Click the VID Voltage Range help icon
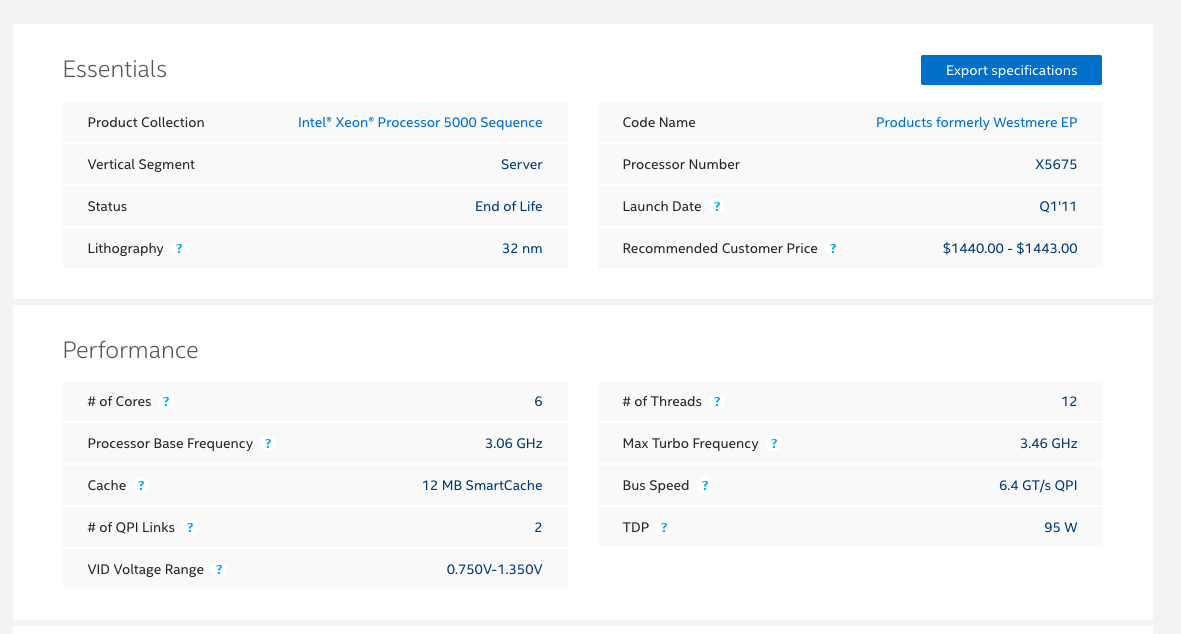The image size is (1181, 634). (x=219, y=569)
